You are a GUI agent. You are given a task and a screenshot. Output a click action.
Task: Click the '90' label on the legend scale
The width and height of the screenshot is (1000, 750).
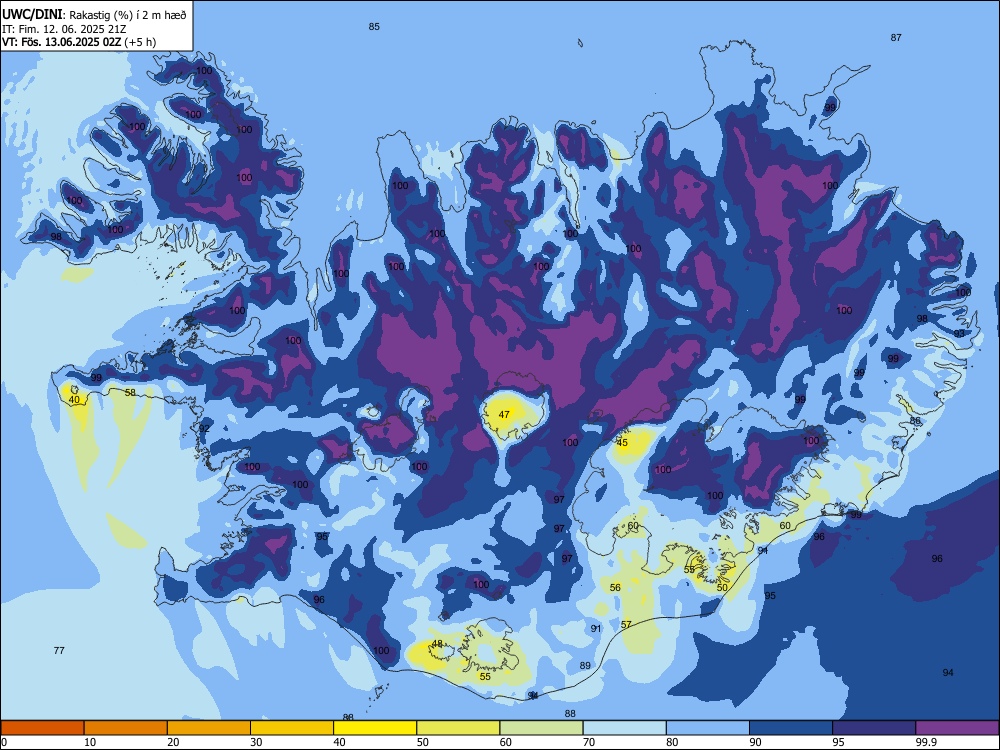pyautogui.click(x=755, y=742)
